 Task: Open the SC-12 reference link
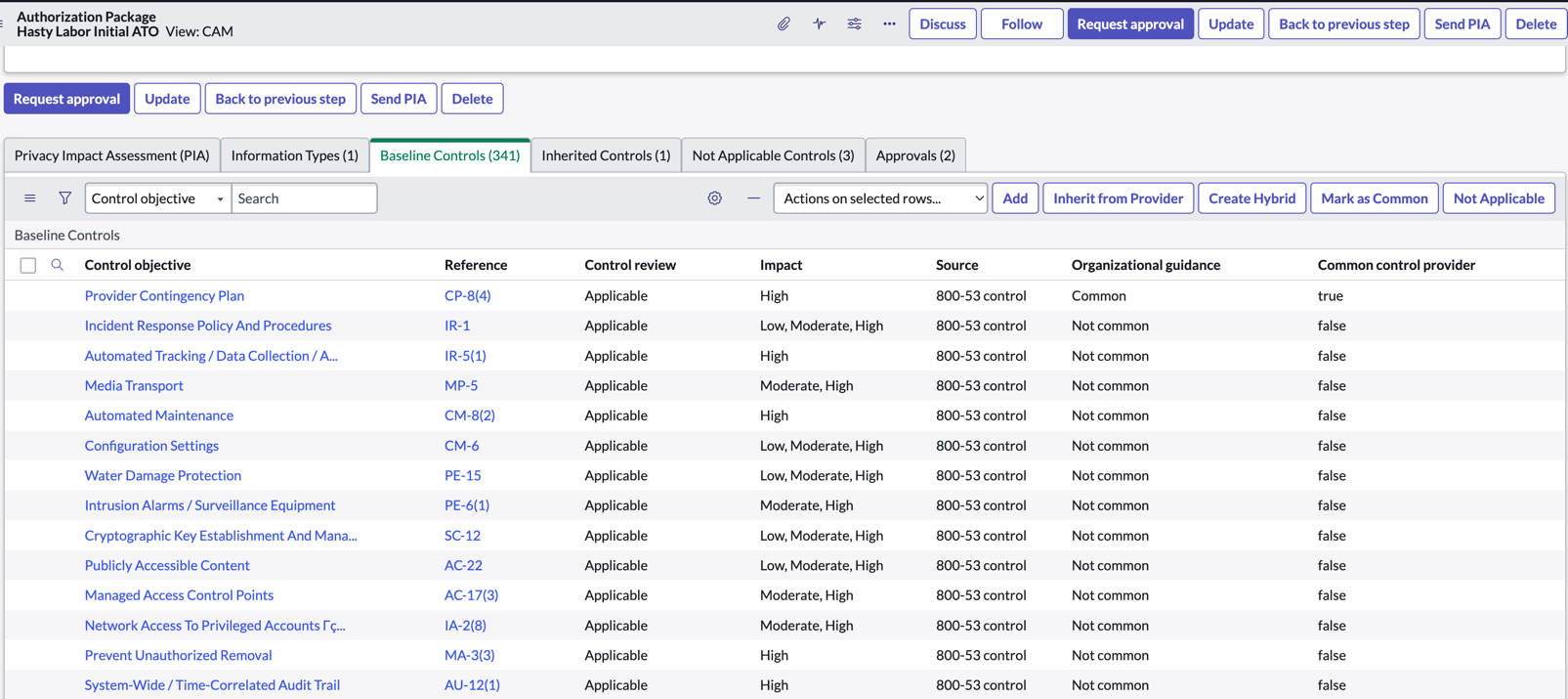[463, 536]
